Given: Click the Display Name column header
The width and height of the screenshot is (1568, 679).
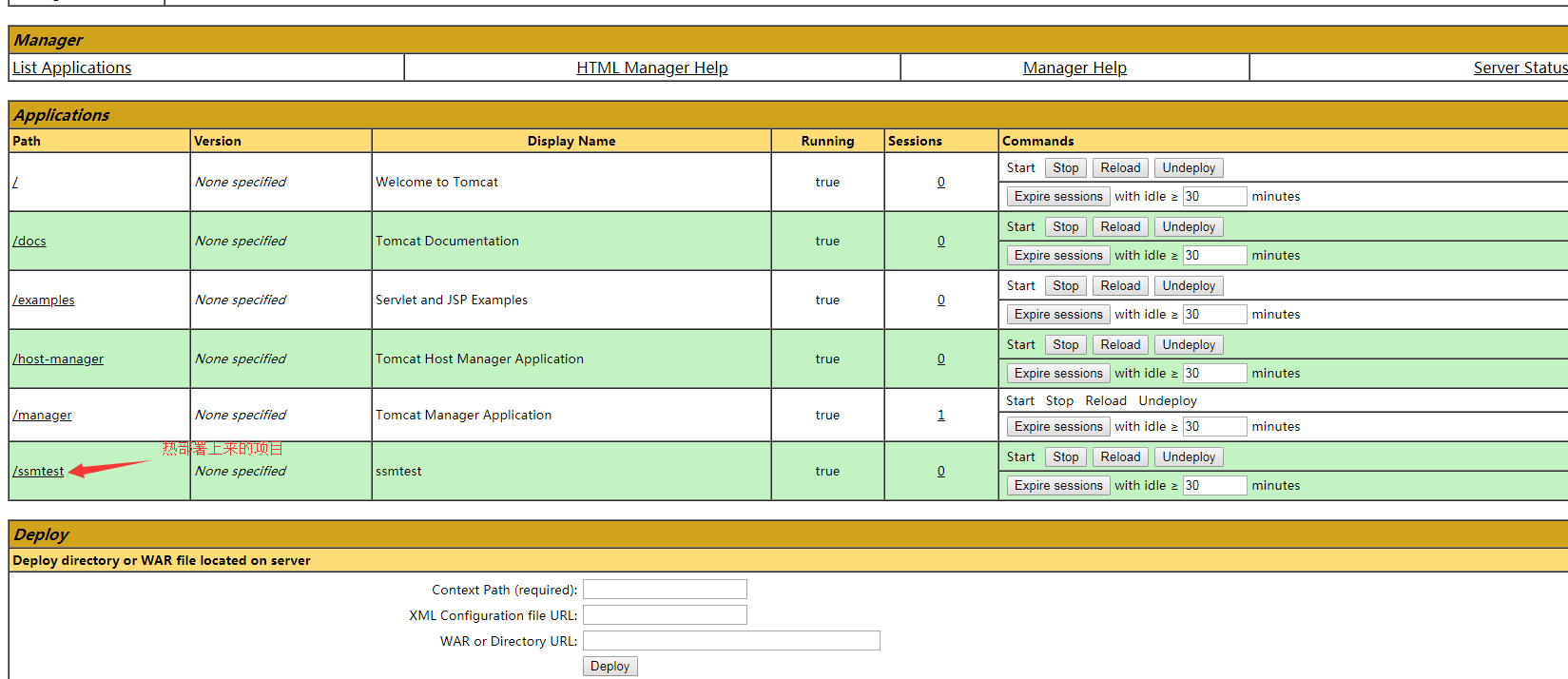Looking at the screenshot, I should click(571, 141).
